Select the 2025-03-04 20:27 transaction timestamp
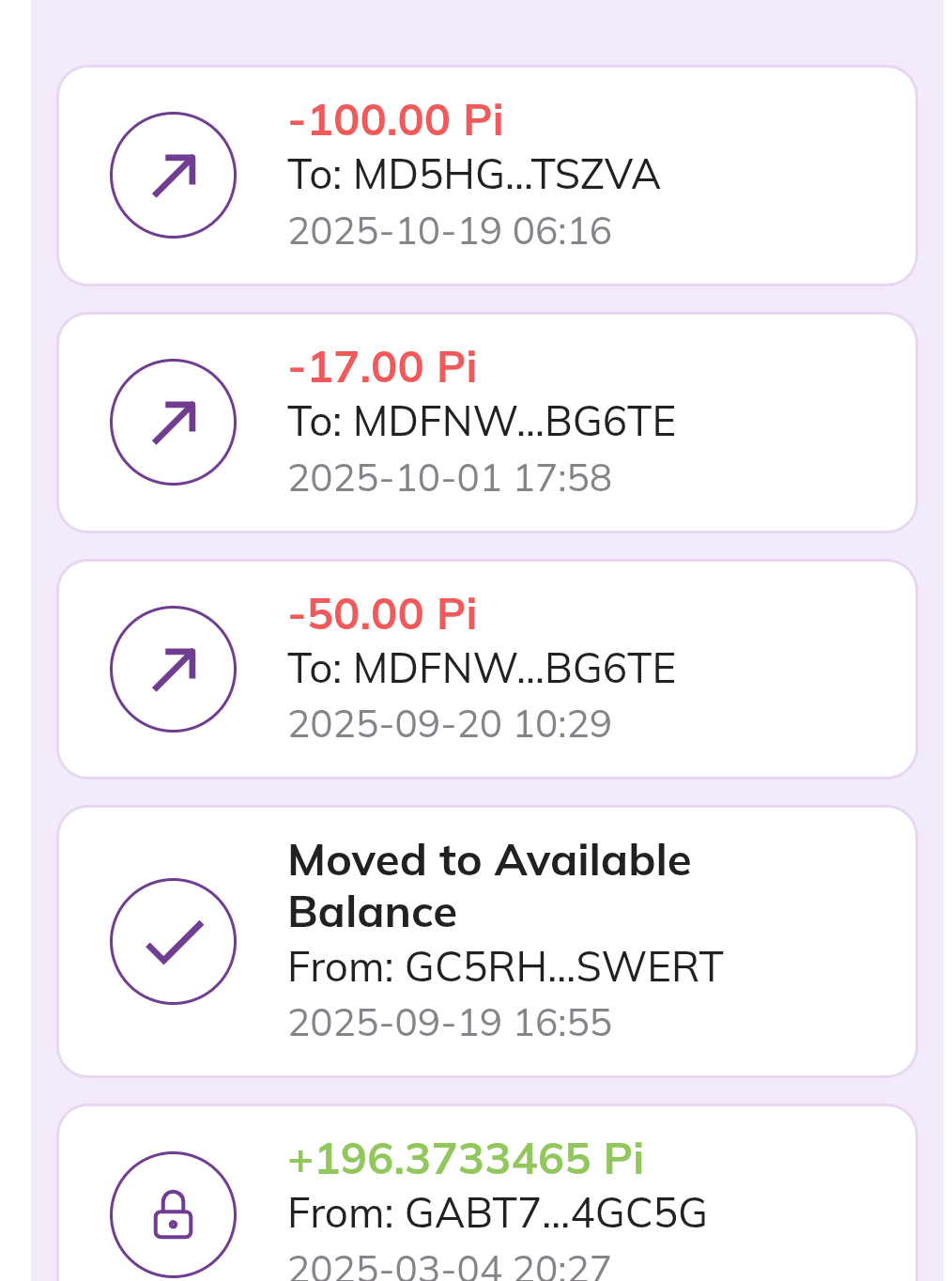Screen dimensions: 952x1281 point(450,1267)
